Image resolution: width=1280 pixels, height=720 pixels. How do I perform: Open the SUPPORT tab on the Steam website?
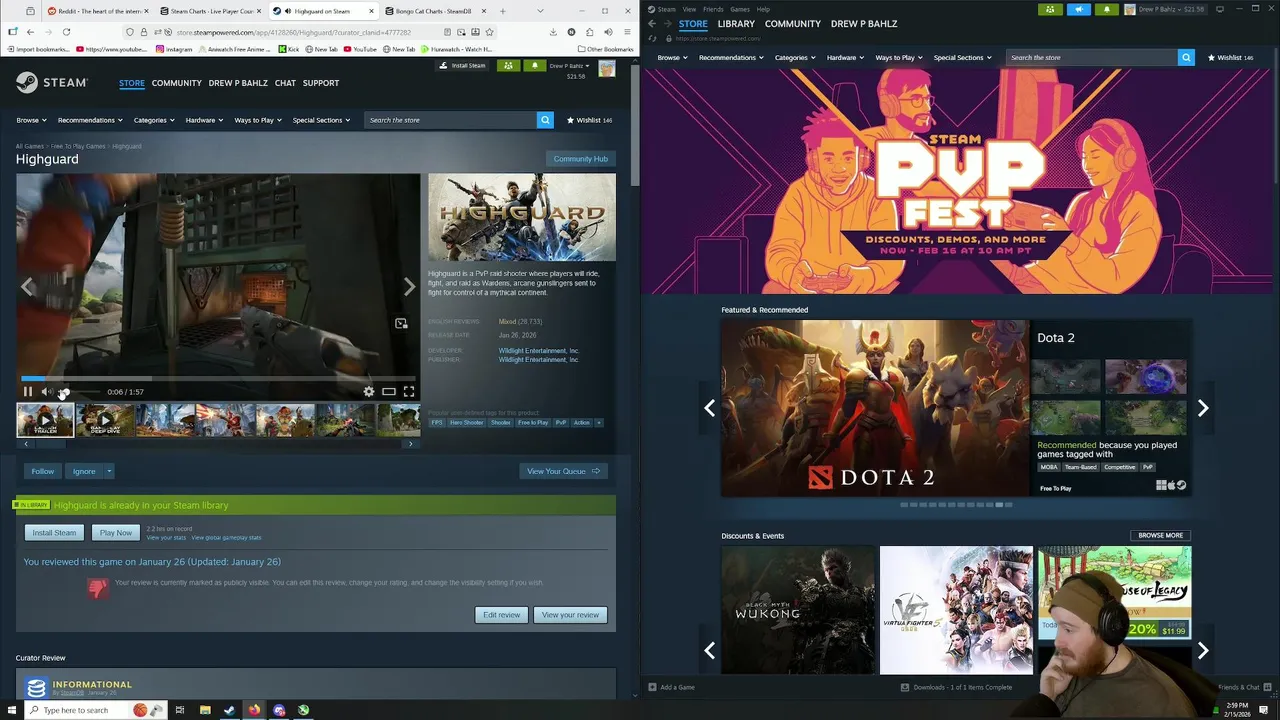pos(321,83)
